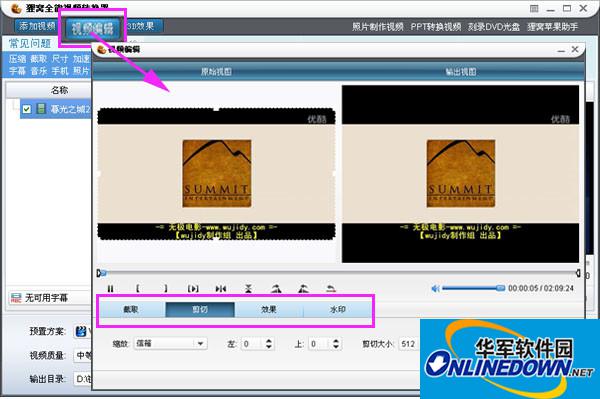Open 照片制作视频 link
Screen dimensions: 600x399
pos(378,27)
